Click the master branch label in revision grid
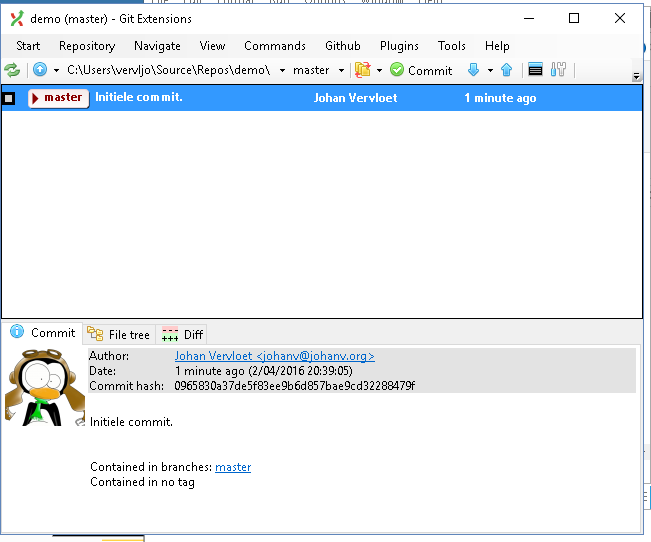 coord(59,98)
